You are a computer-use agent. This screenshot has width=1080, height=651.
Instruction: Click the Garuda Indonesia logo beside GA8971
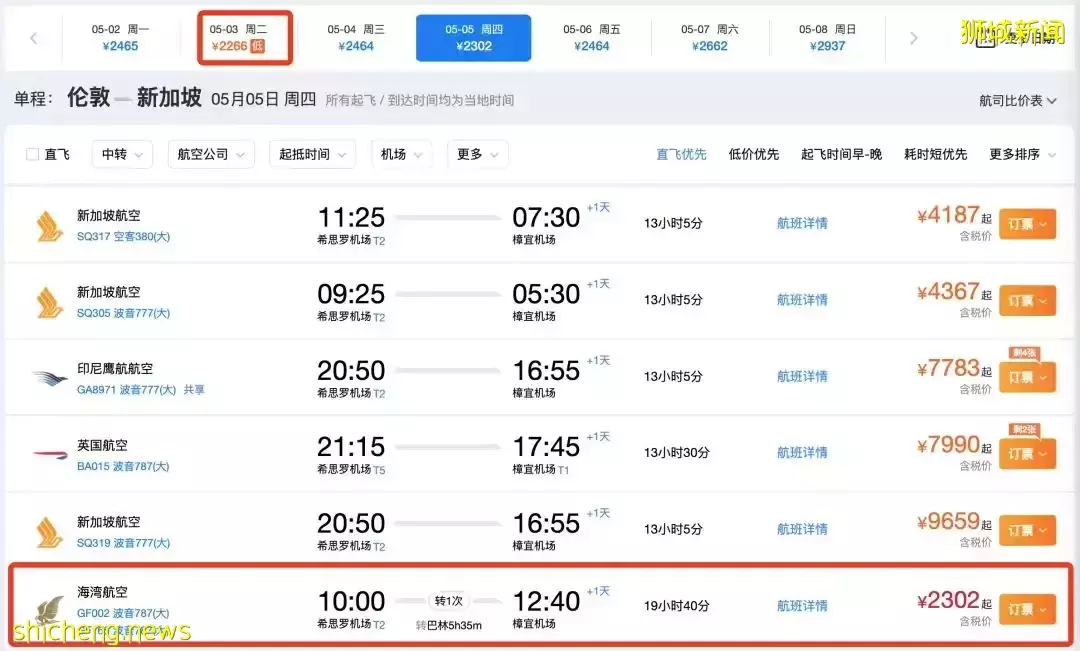[x=50, y=376]
